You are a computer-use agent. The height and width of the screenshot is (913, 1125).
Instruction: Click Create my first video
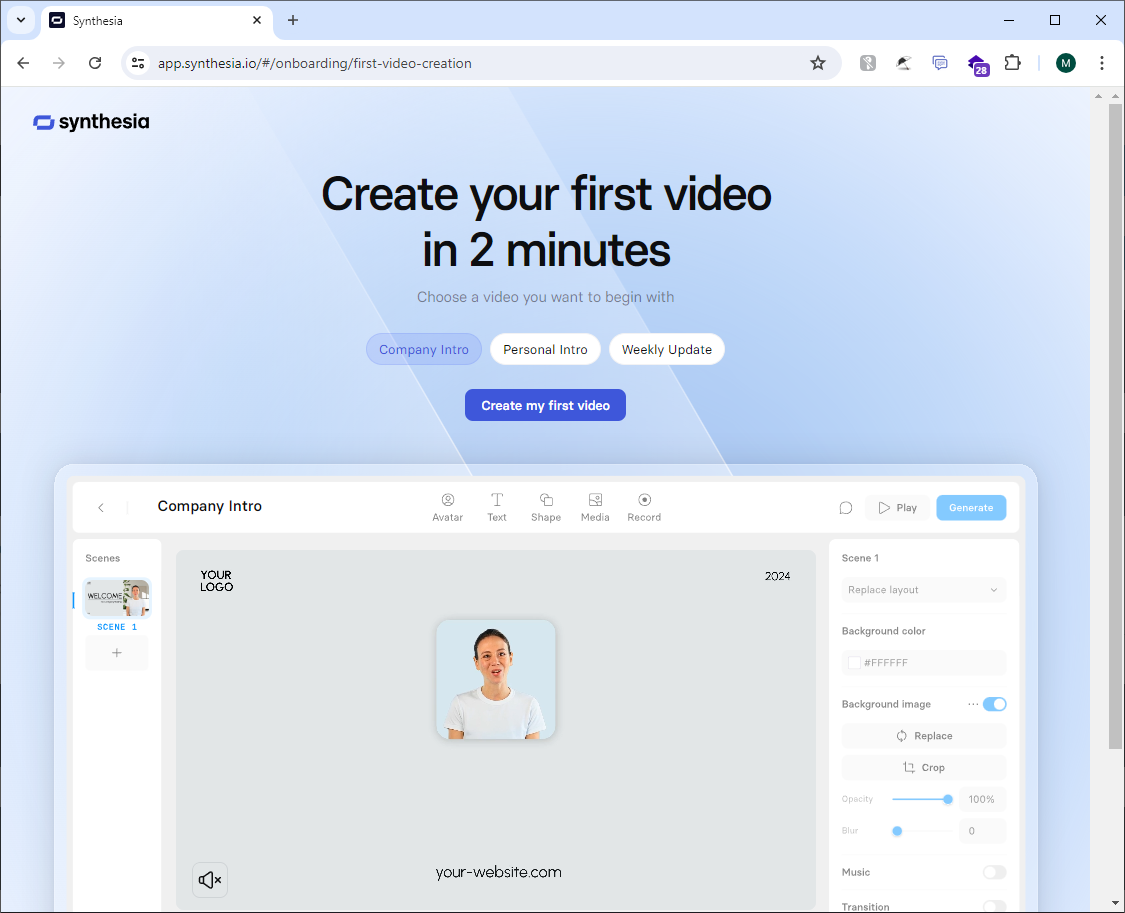pyautogui.click(x=545, y=405)
